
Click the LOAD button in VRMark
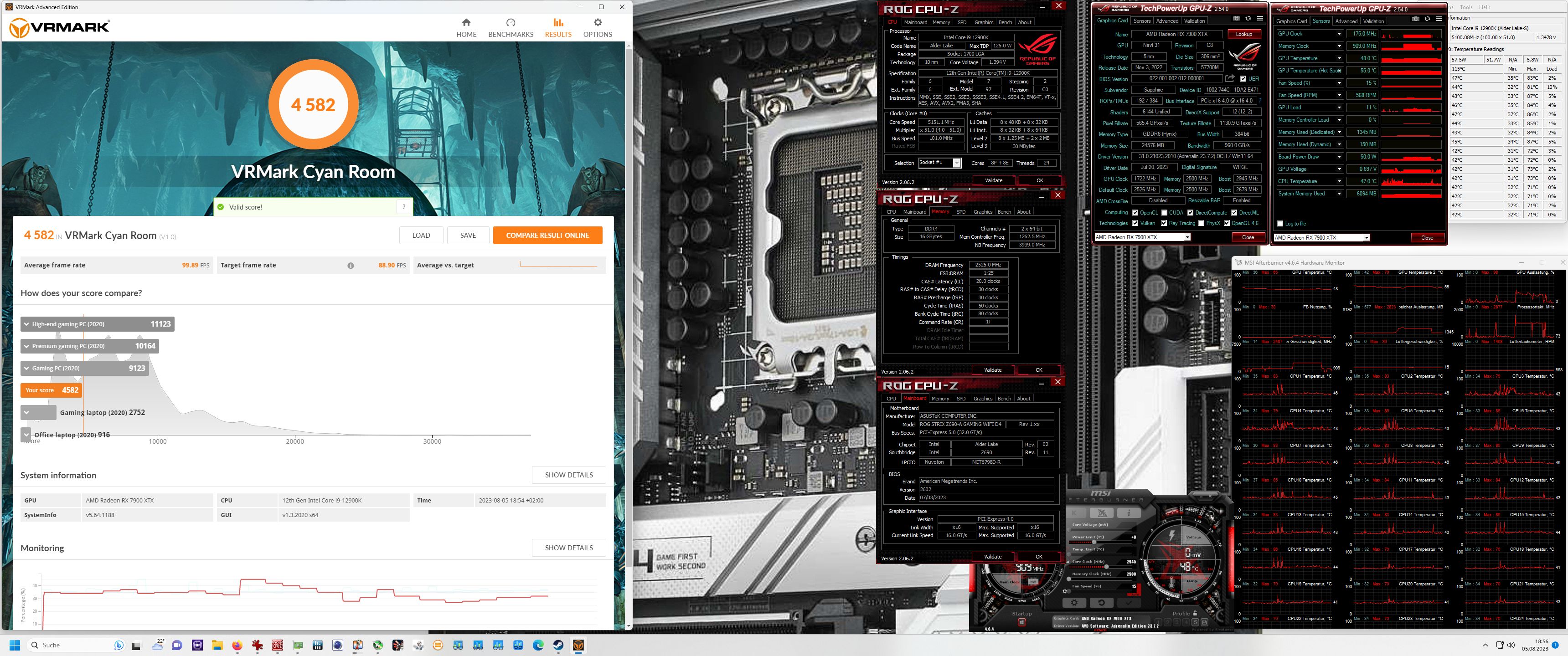click(421, 236)
